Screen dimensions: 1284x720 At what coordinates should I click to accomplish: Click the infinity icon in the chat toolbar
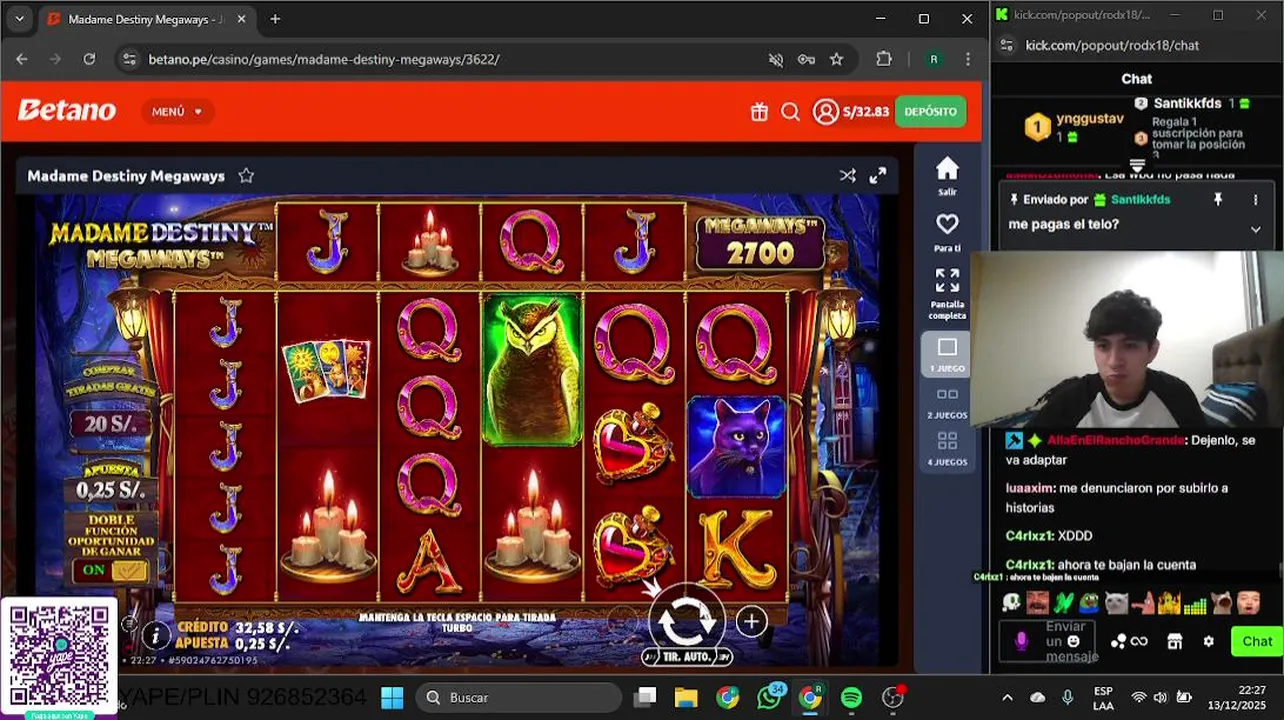(1139, 641)
